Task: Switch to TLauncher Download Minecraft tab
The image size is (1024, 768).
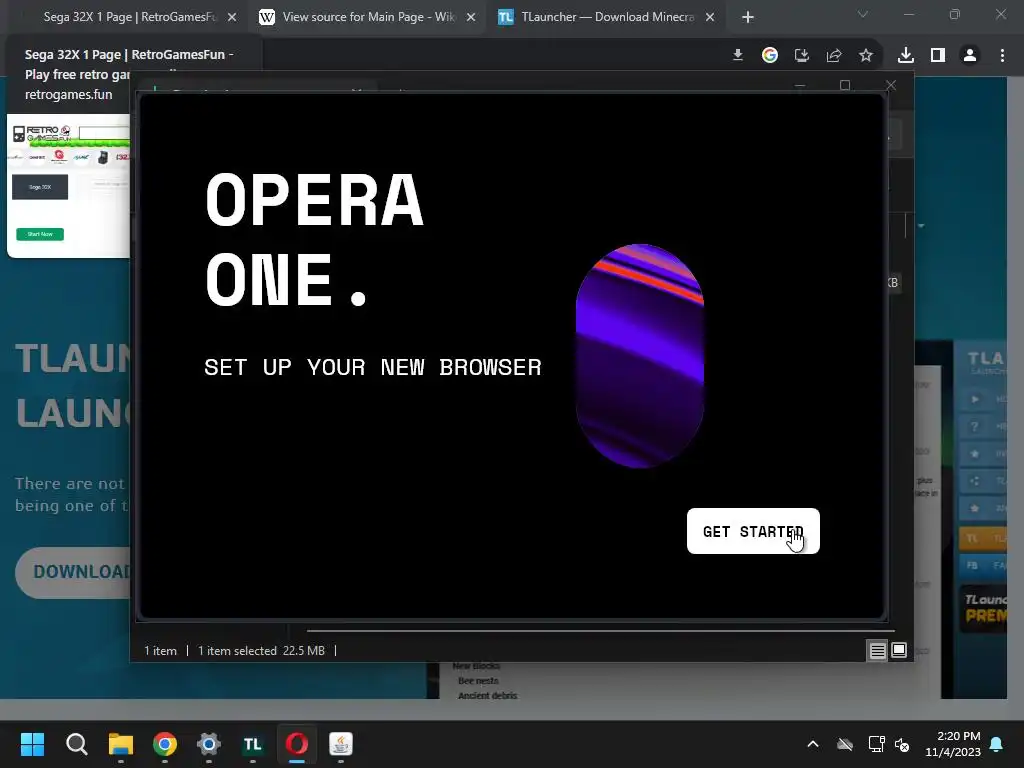Action: point(607,17)
